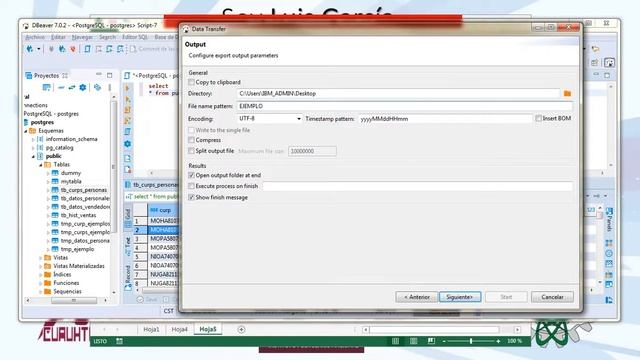The height and width of the screenshot is (360, 640).
Task: Uncheck Show finish message
Action: pos(191,197)
